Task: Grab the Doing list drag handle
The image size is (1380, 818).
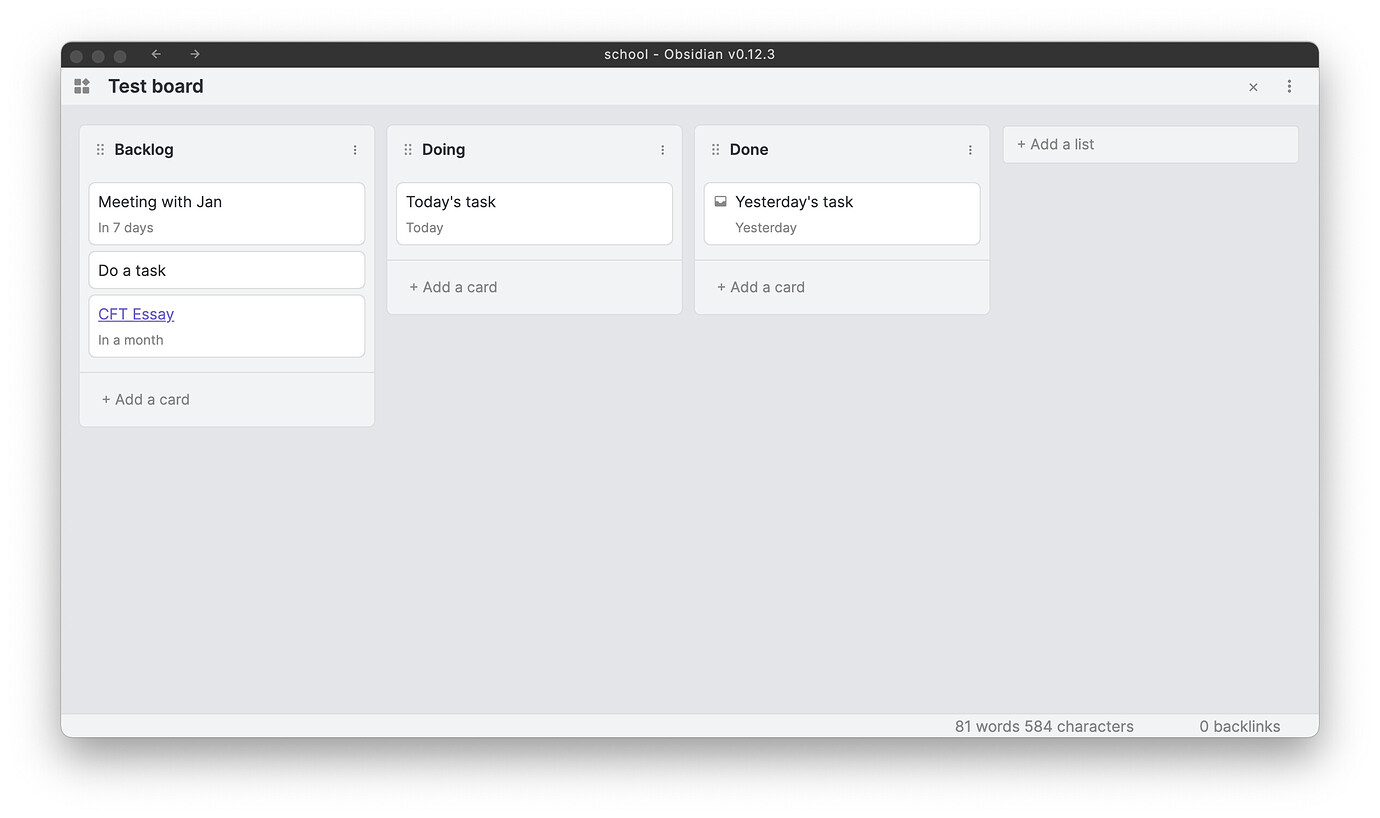Action: [408, 150]
